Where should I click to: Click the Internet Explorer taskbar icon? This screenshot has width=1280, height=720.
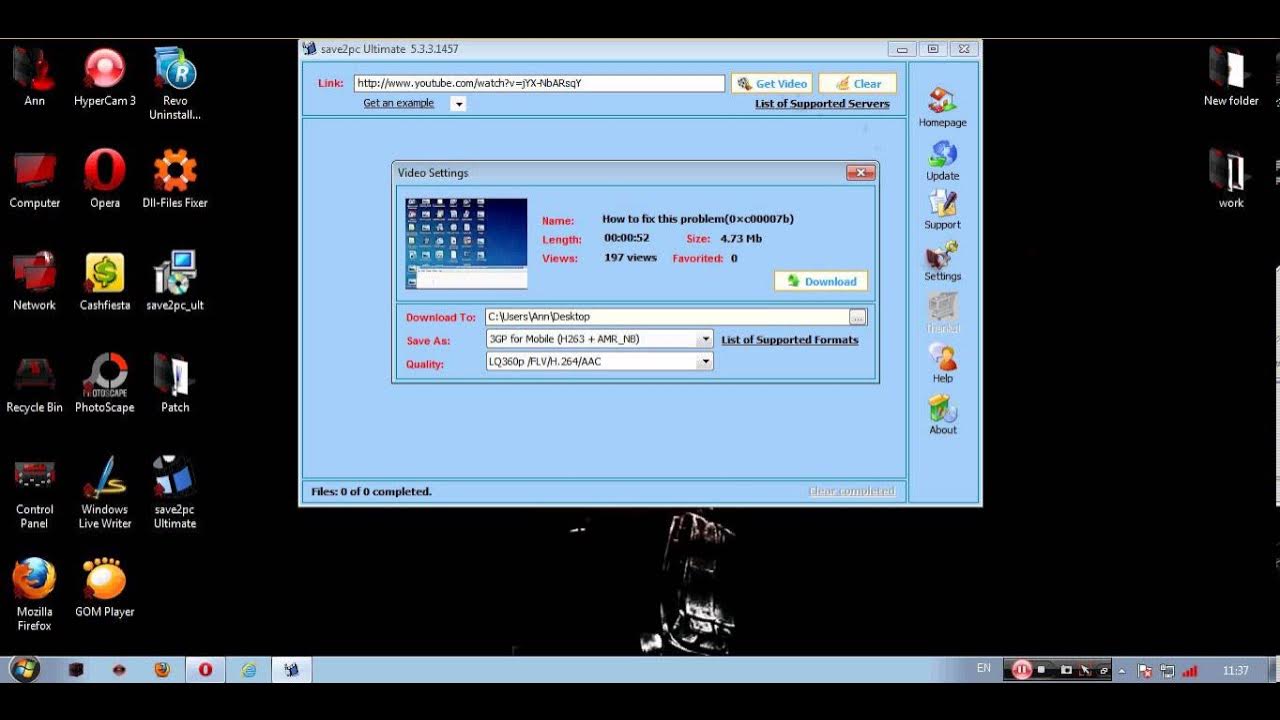(x=249, y=670)
